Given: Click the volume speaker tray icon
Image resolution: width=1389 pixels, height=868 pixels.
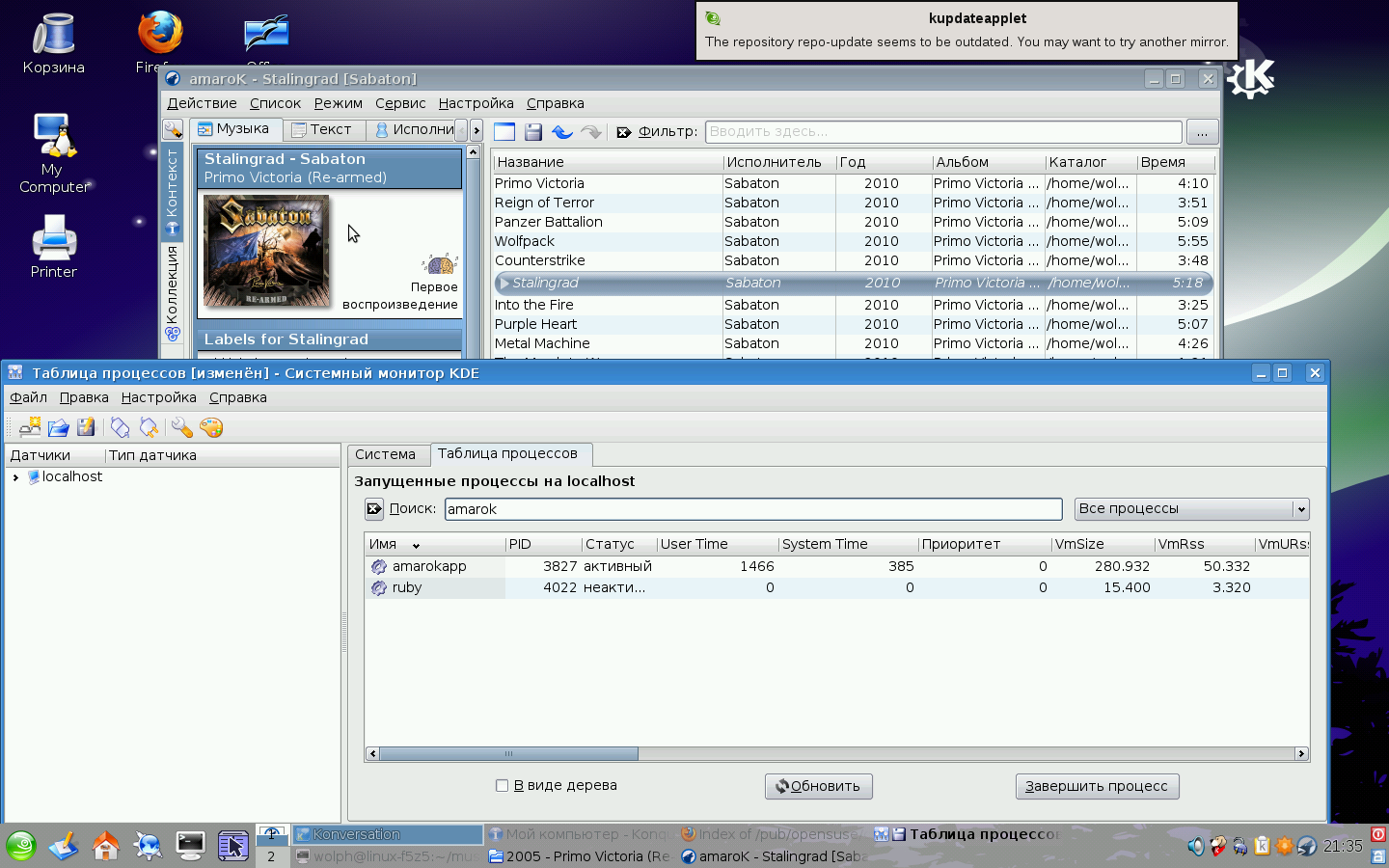Looking at the screenshot, I should (x=1196, y=847).
